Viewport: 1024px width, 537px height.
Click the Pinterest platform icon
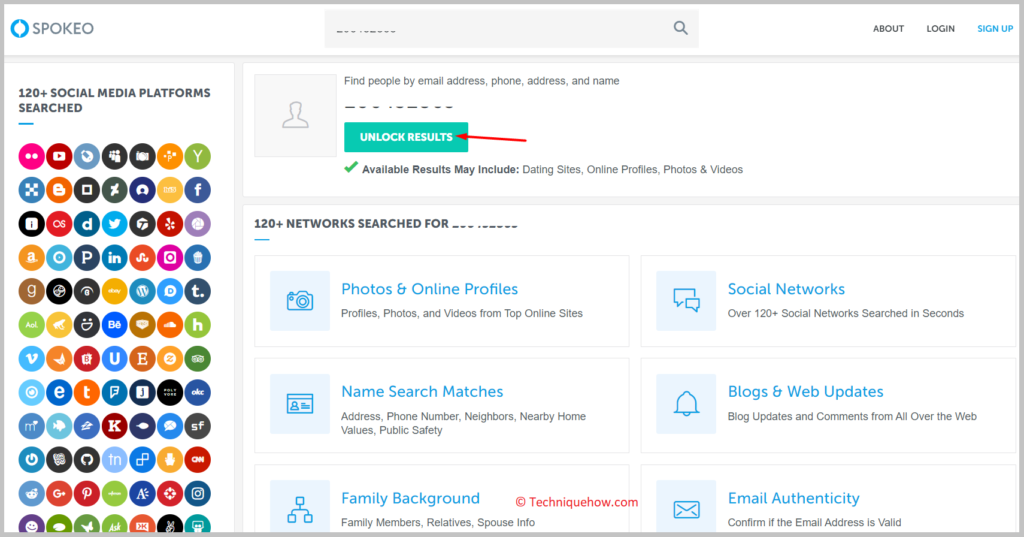pos(86,494)
